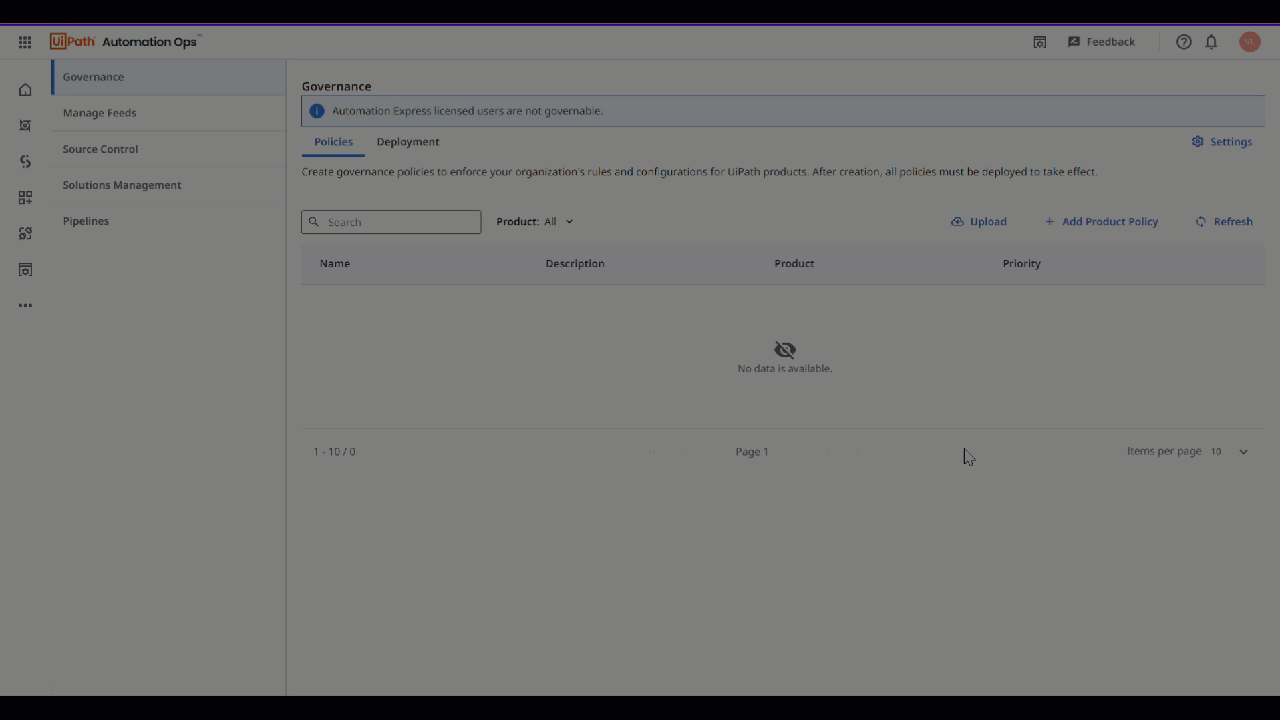Open the user avatar menu
Image resolution: width=1280 pixels, height=720 pixels.
1250,42
